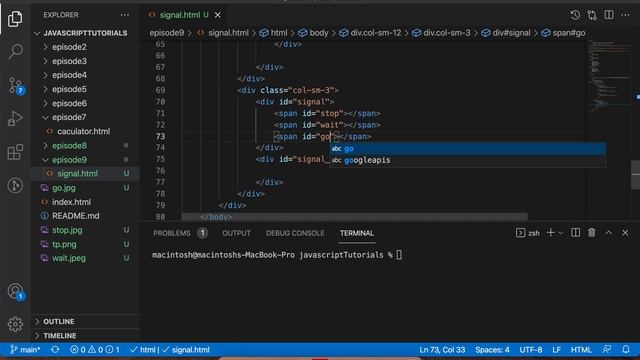The image size is (640, 360).
Task: Click the main branch indicator in status bar
Action: (x=25, y=350)
